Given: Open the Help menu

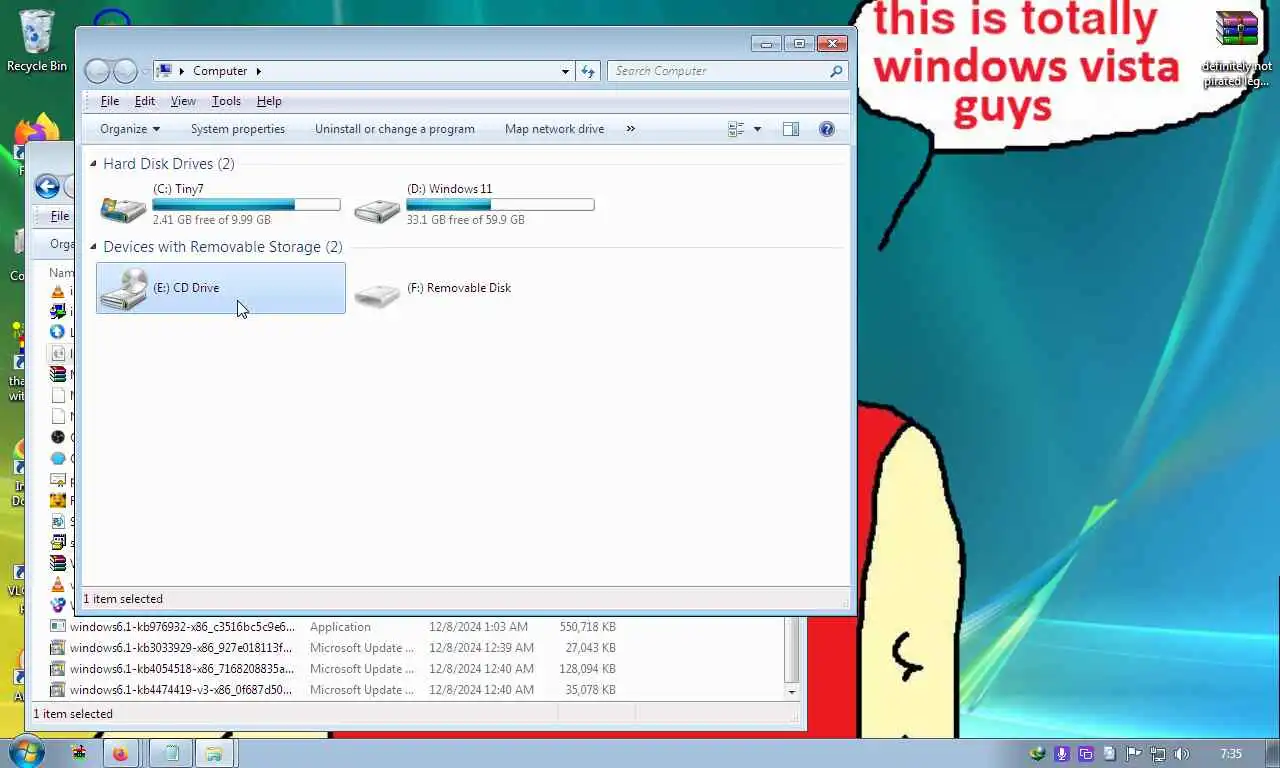Looking at the screenshot, I should [269, 101].
